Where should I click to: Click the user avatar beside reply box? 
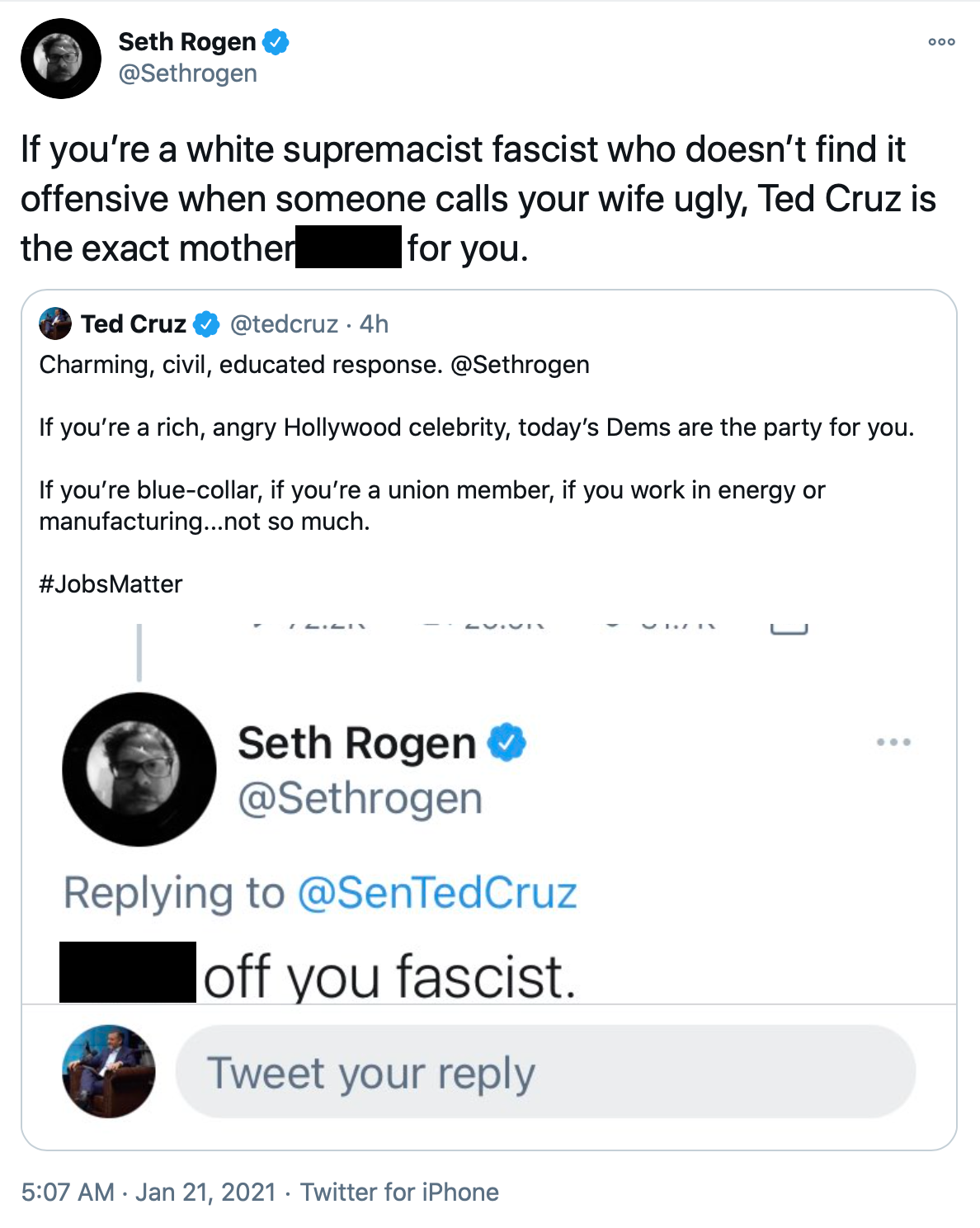click(x=108, y=1071)
